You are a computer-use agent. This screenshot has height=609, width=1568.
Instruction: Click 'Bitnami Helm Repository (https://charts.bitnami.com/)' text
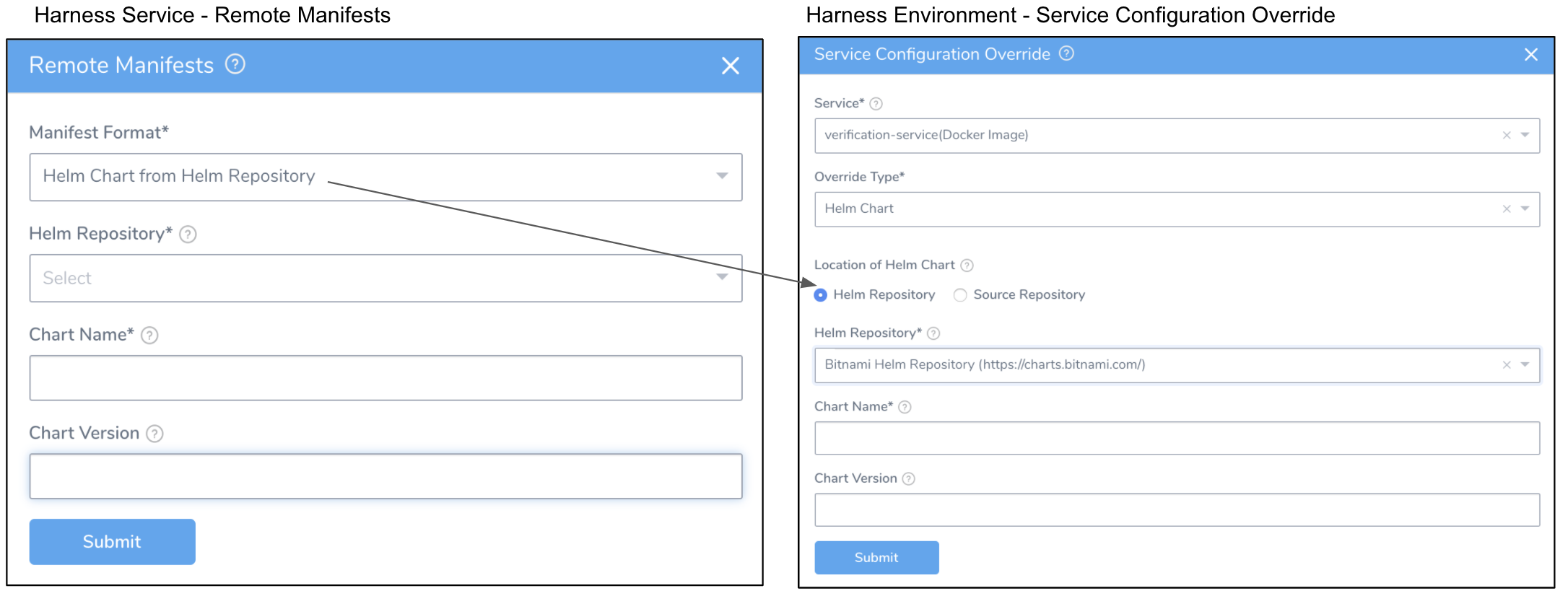pos(985,364)
